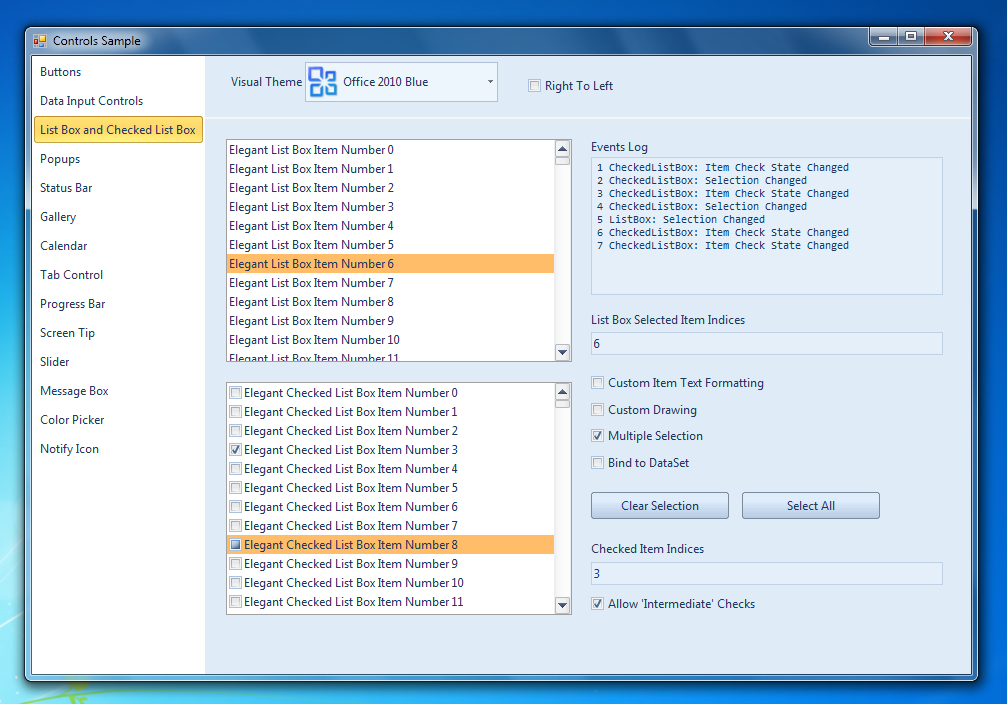
Task: Switch to the Tab Control section
Action: pyautogui.click(x=71, y=275)
